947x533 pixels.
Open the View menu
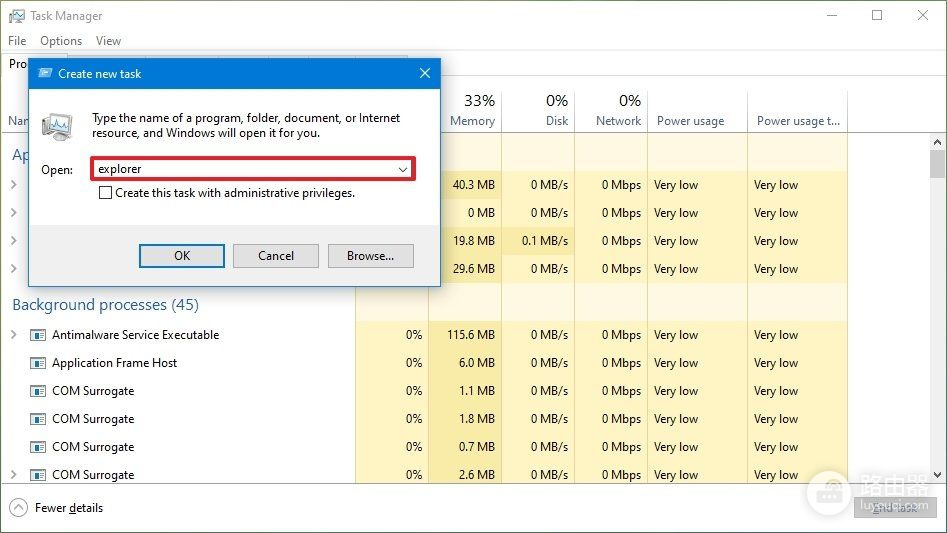coord(108,40)
